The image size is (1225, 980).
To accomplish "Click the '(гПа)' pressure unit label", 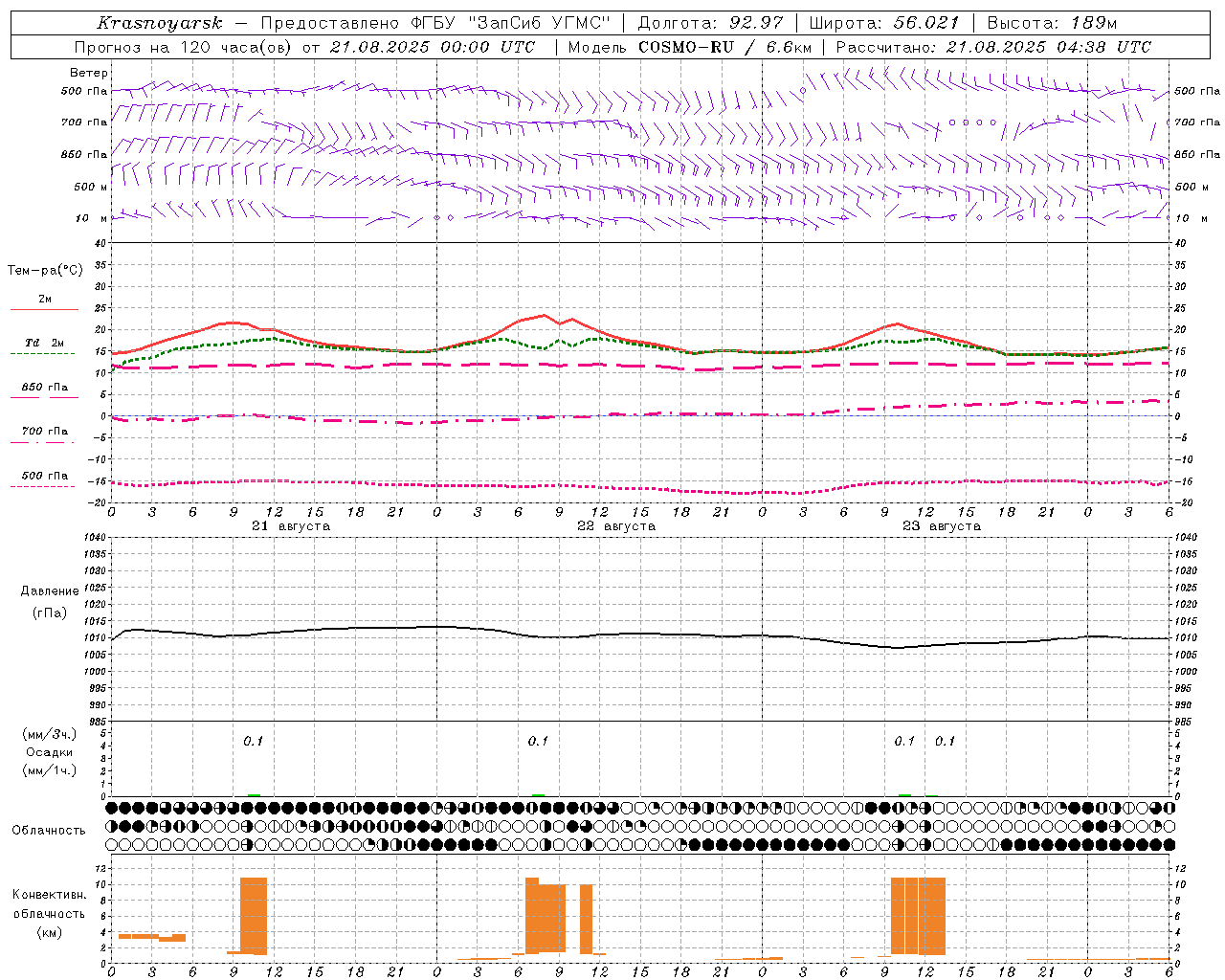I will tap(50, 612).
